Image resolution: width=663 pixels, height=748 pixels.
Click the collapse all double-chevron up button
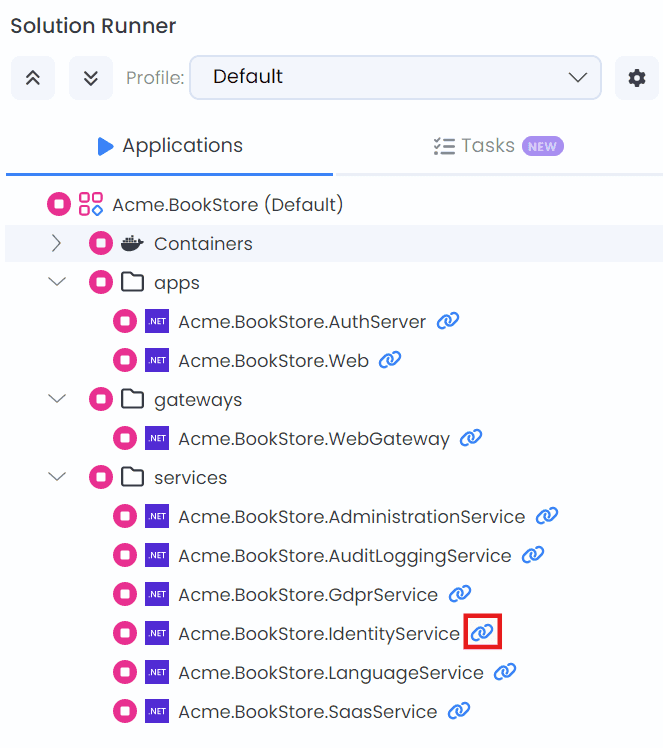click(32, 78)
